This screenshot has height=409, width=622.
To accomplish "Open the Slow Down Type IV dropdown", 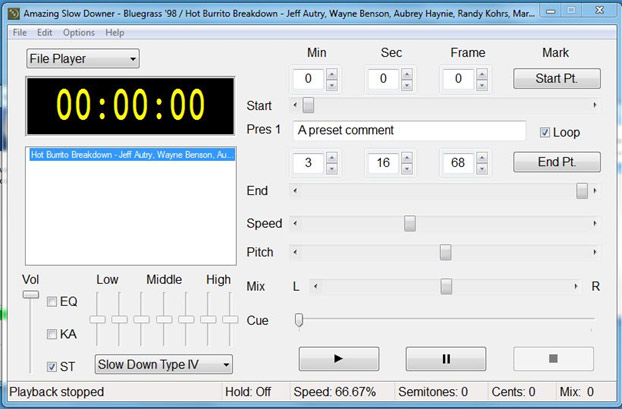I will (x=164, y=364).
